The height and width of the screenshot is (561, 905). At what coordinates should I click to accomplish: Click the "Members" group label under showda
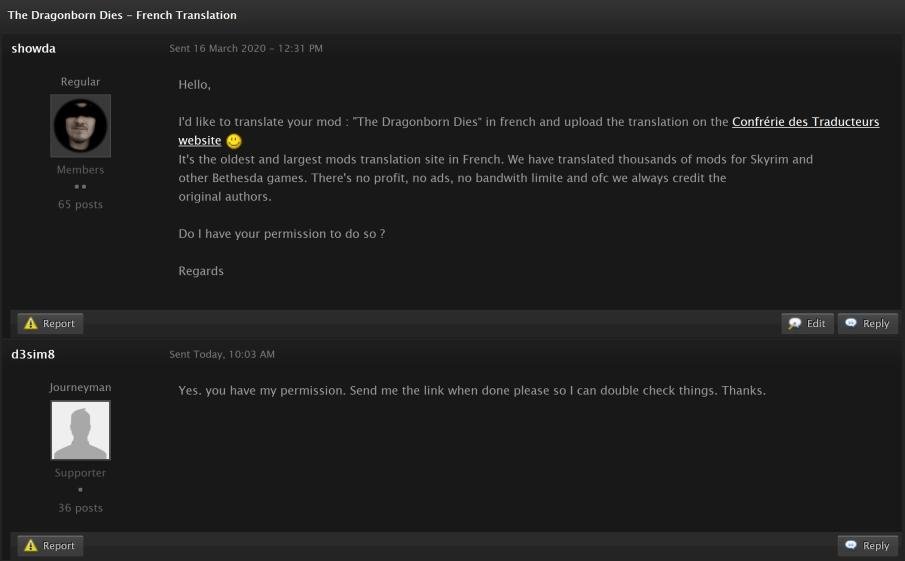coord(80,170)
